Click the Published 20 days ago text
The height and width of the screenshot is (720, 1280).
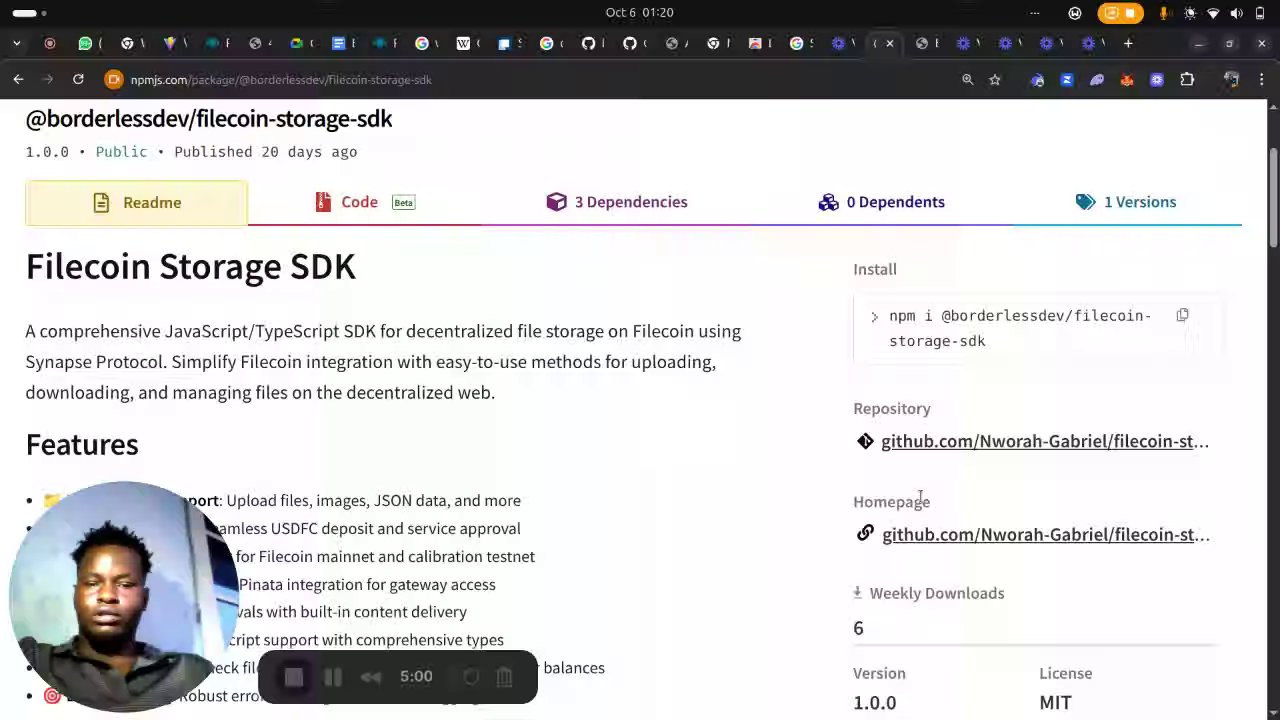point(266,152)
